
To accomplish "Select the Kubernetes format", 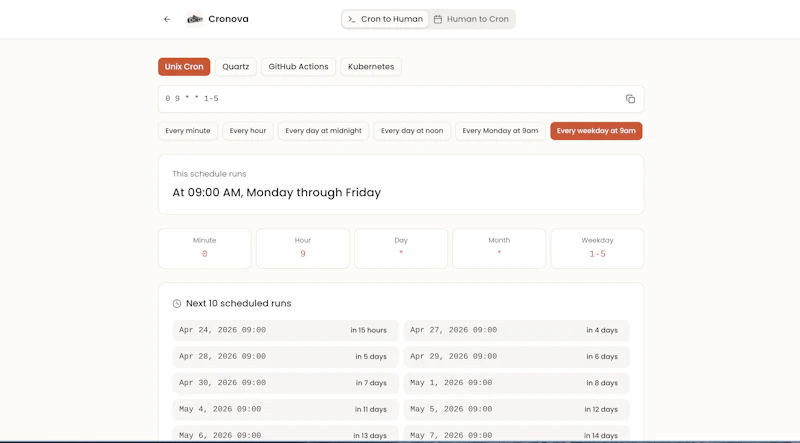I will click(x=371, y=67).
